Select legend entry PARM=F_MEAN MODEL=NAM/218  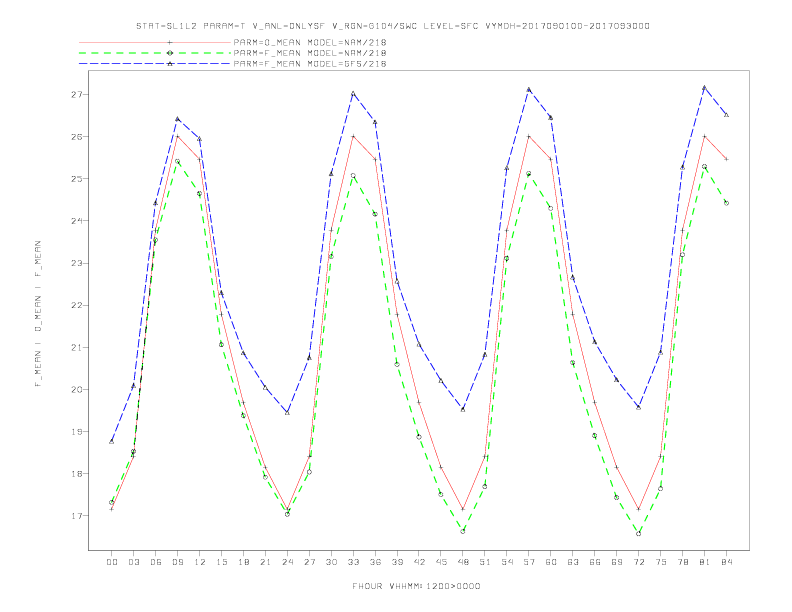coord(310,53)
